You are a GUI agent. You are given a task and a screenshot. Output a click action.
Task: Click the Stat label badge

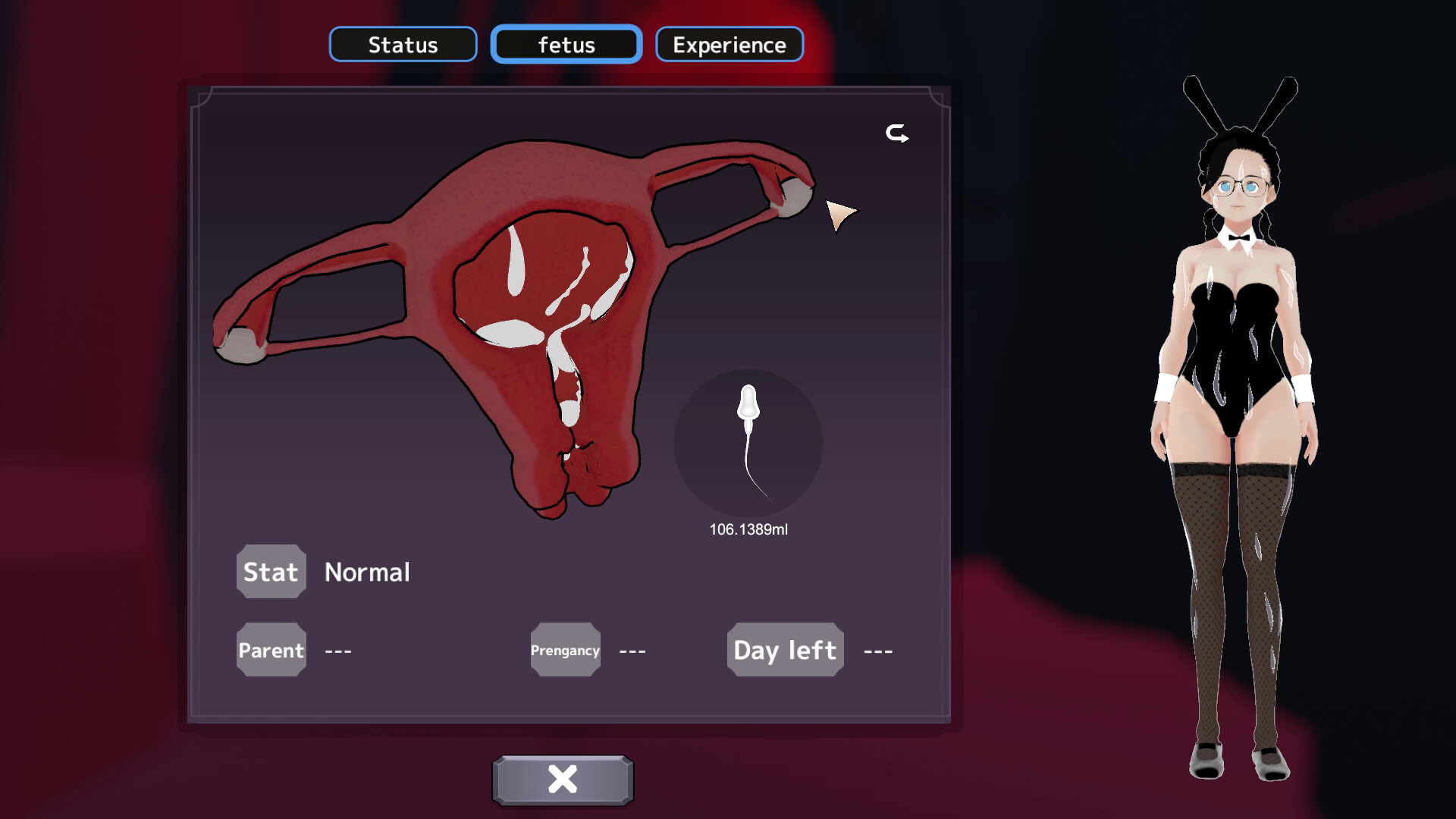pos(271,572)
